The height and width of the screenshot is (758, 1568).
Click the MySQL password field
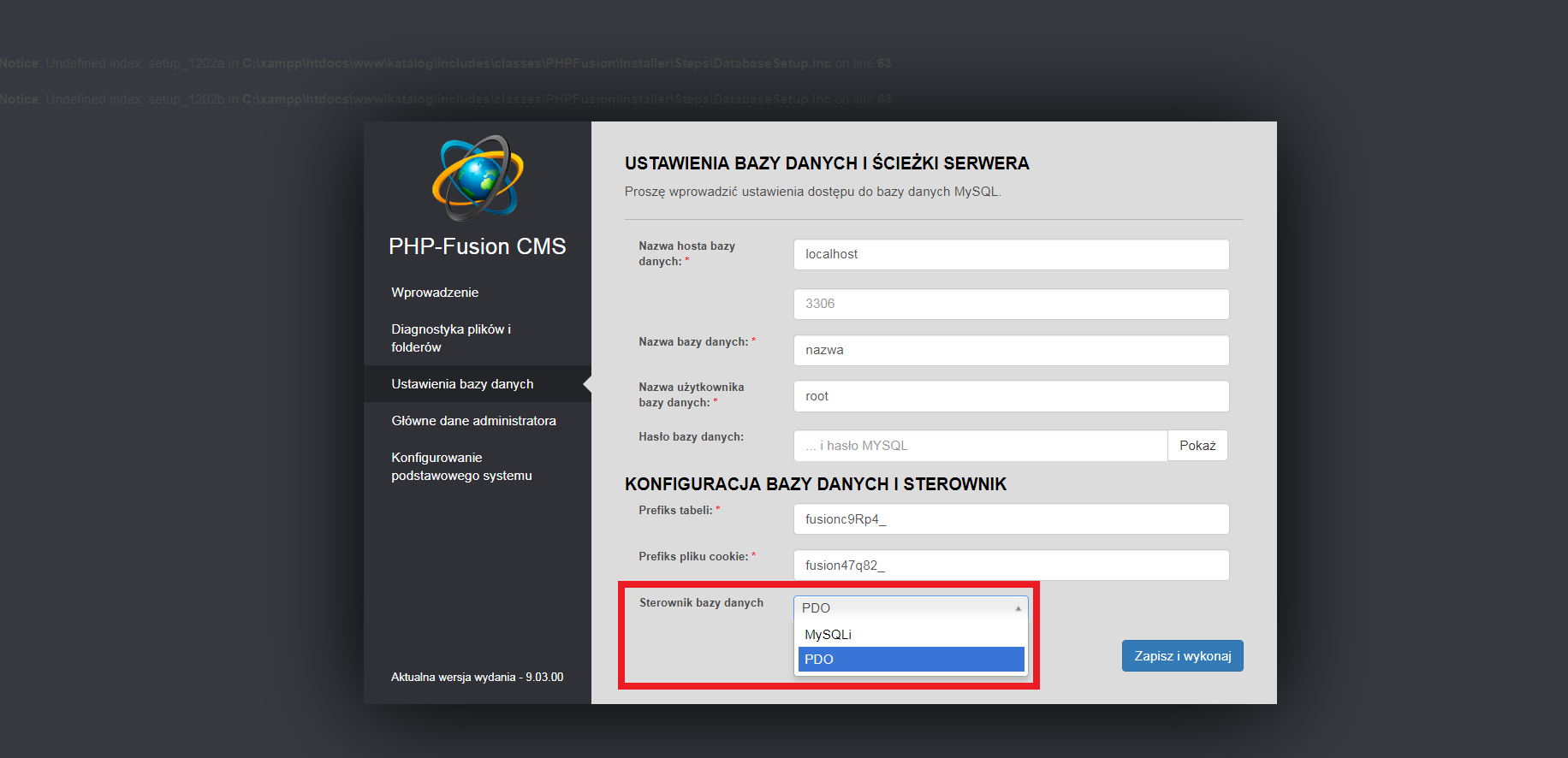(980, 446)
